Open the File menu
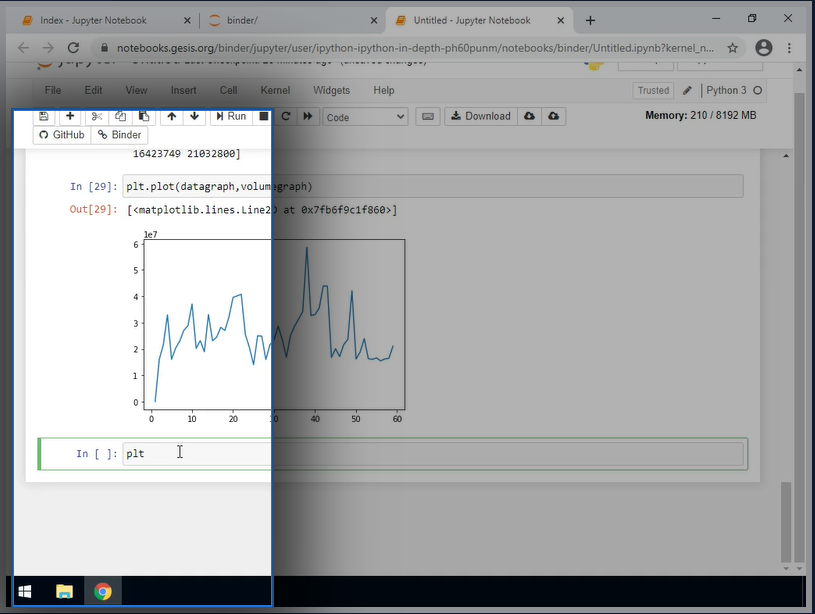The height and width of the screenshot is (614, 815). 53,90
